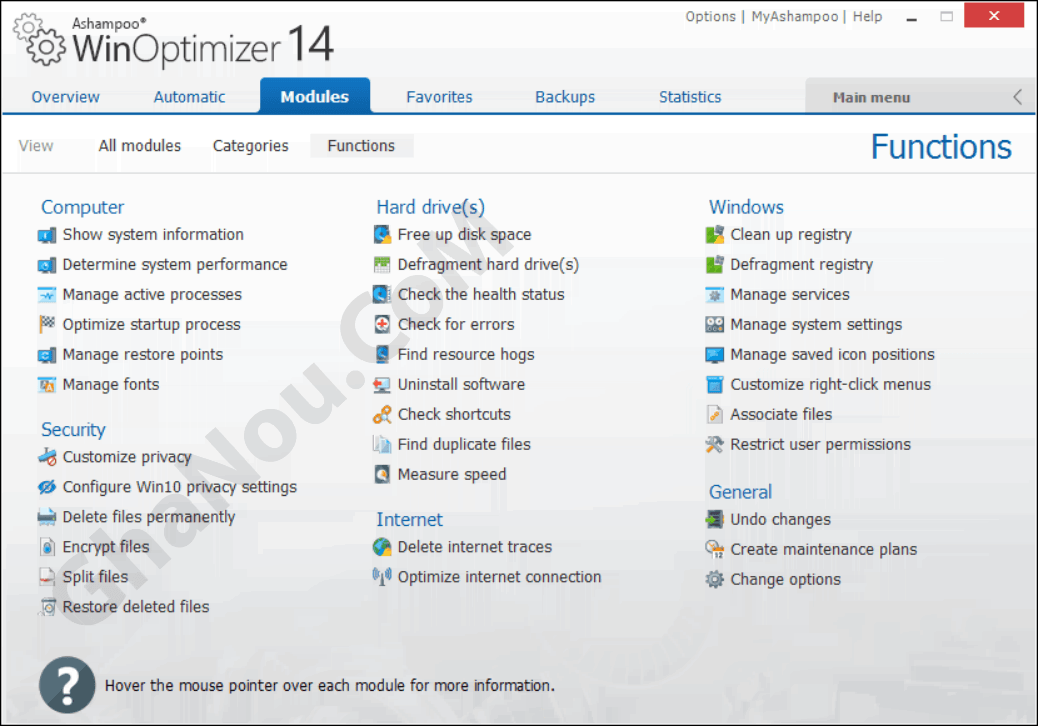1038x726 pixels.
Task: Open Manage active processes via its icon
Action: [x=47, y=295]
